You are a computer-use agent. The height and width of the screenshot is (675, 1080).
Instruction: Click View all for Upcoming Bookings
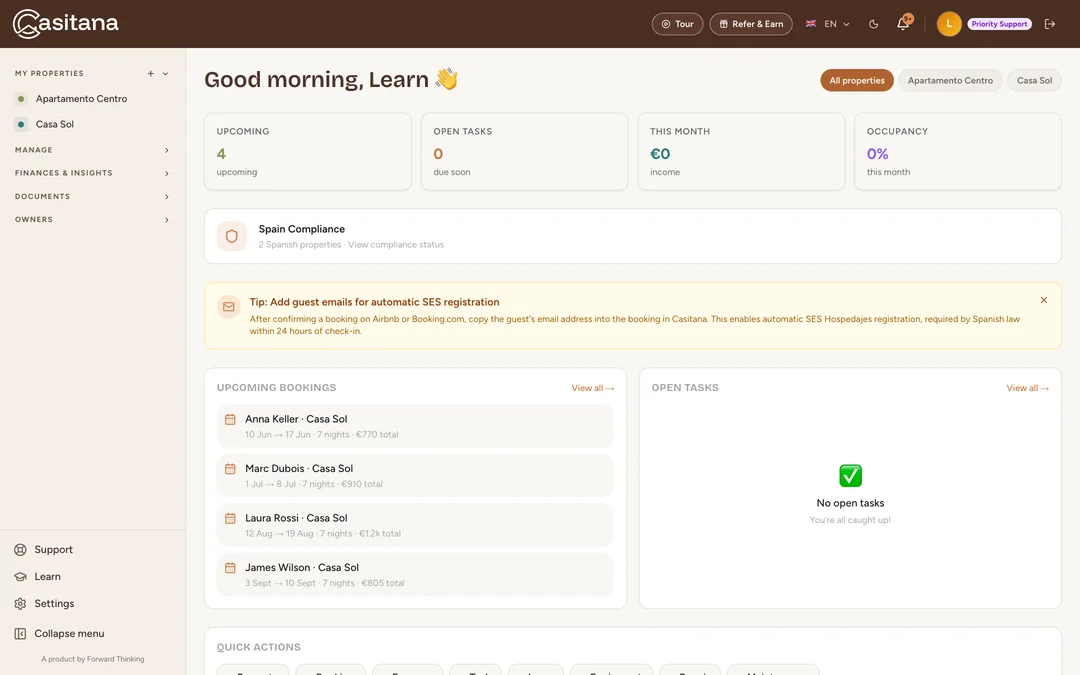[592, 388]
